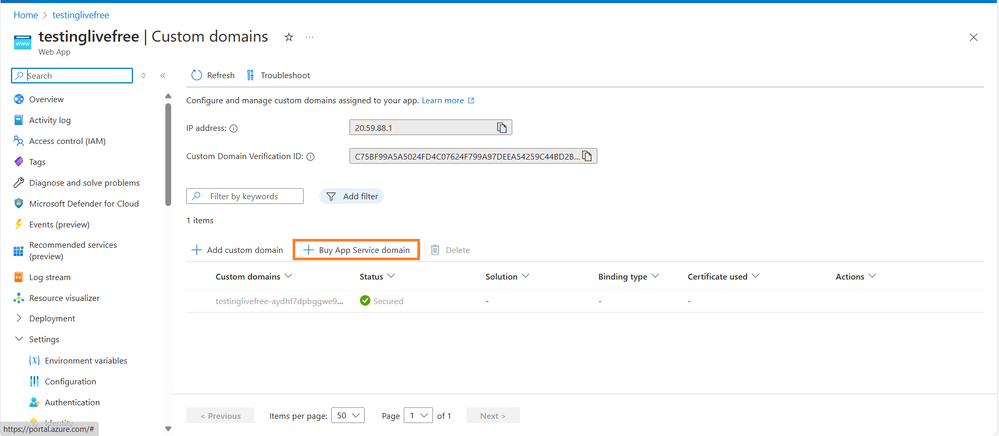Click the Custom Domain Verification ID info icon

tap(310, 157)
